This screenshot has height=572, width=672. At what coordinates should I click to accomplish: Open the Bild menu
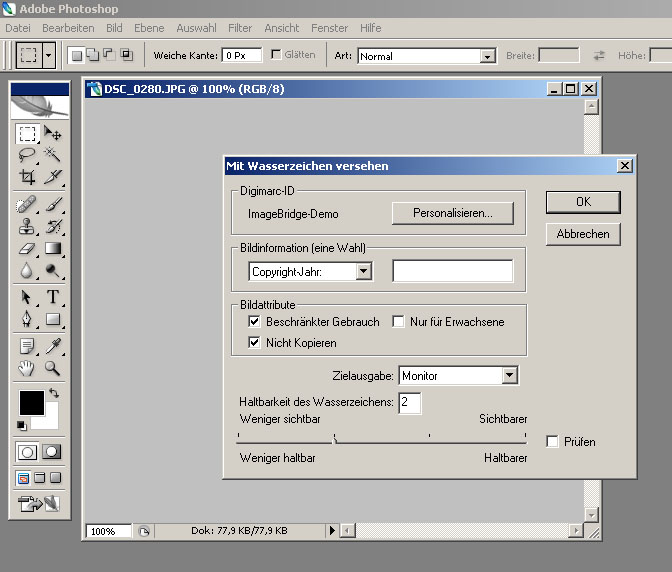(x=114, y=28)
